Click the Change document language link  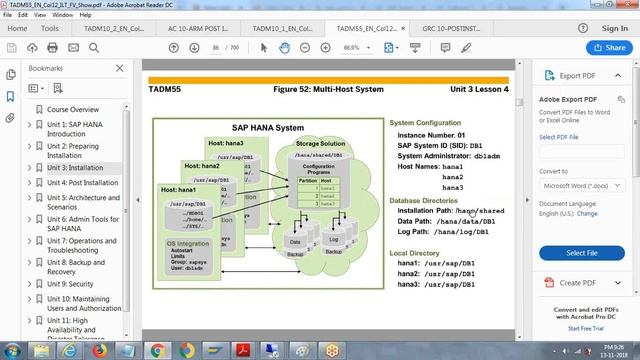coord(587,213)
